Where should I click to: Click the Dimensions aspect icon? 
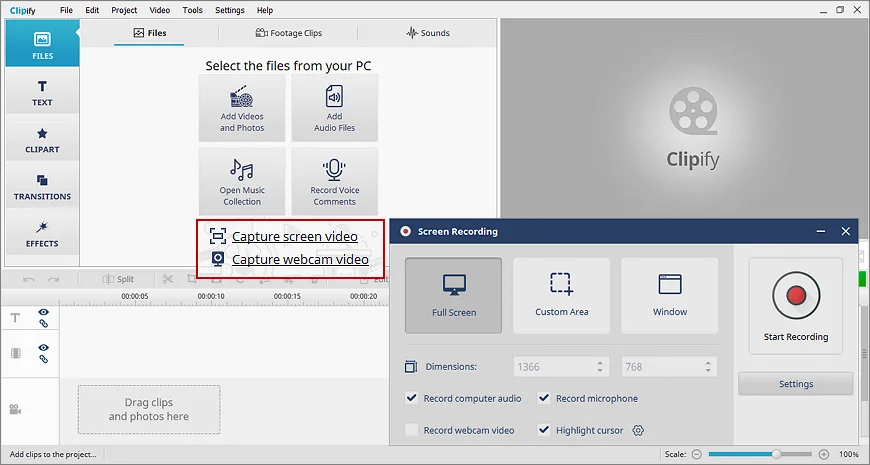coord(411,367)
